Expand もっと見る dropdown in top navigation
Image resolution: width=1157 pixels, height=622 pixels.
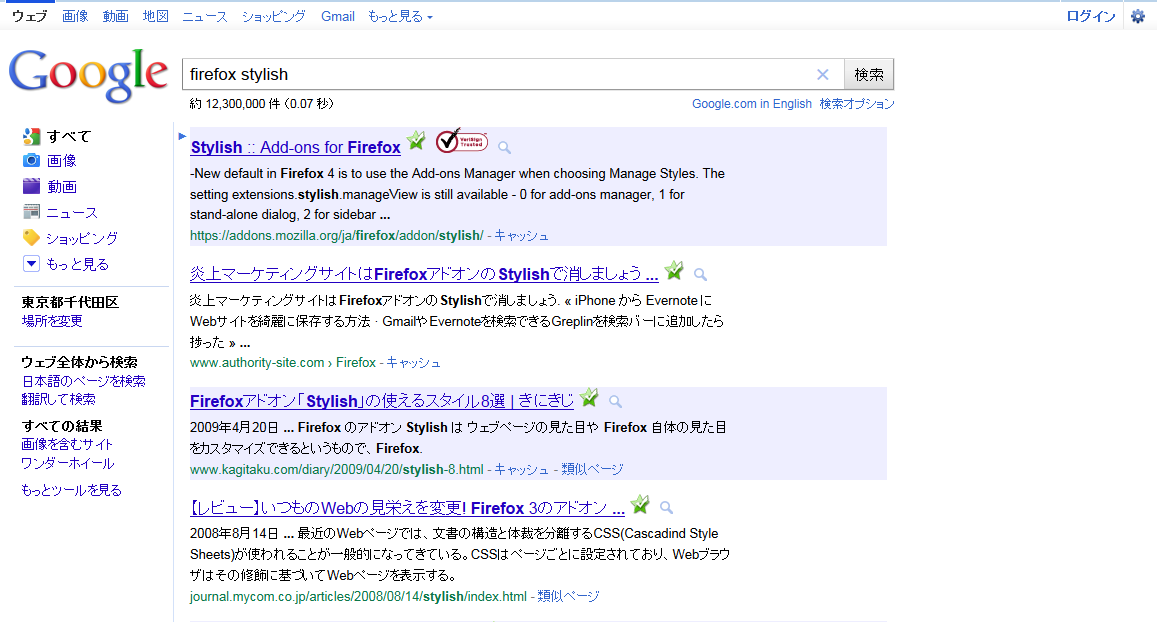click(x=400, y=16)
